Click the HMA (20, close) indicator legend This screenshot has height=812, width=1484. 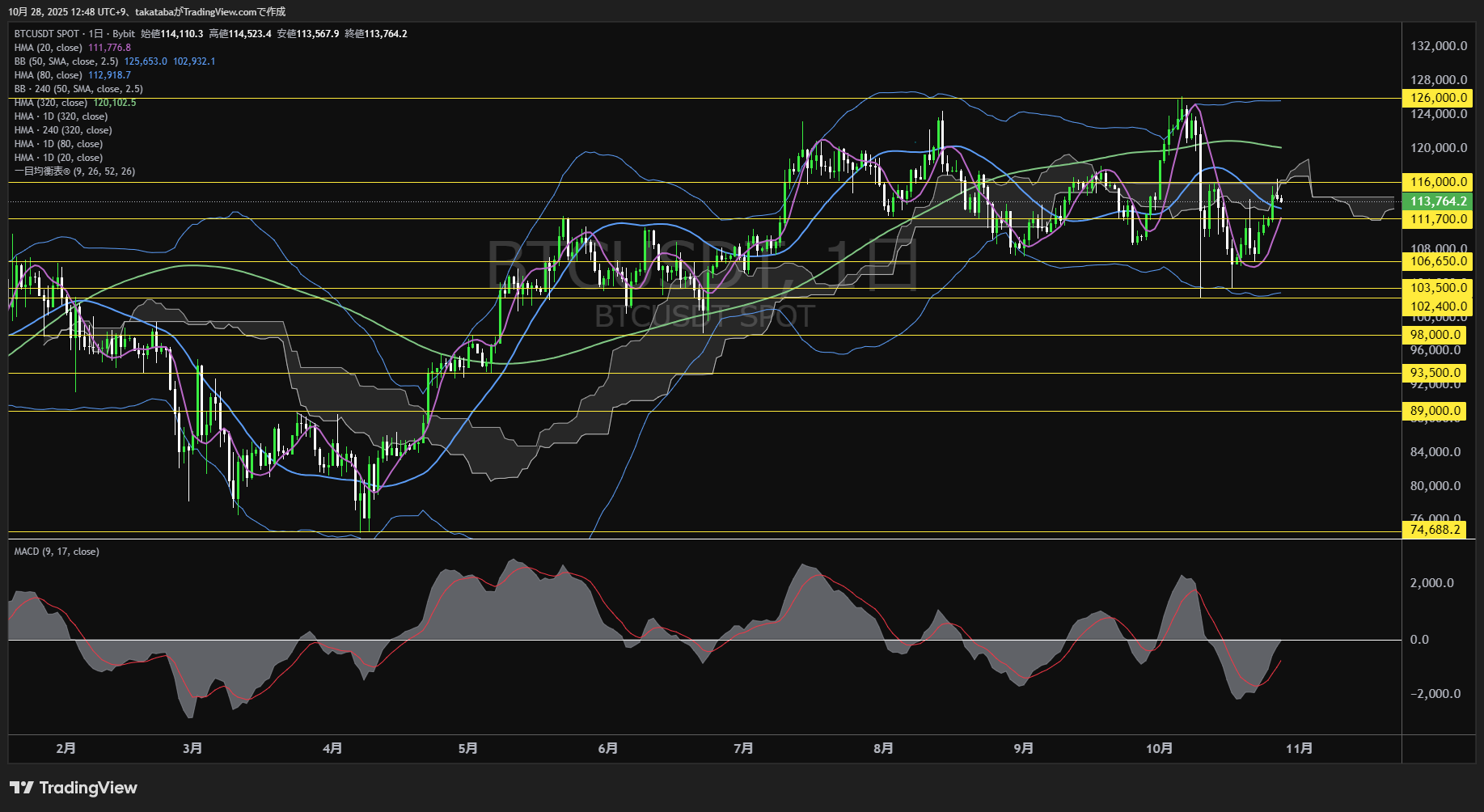coord(49,48)
